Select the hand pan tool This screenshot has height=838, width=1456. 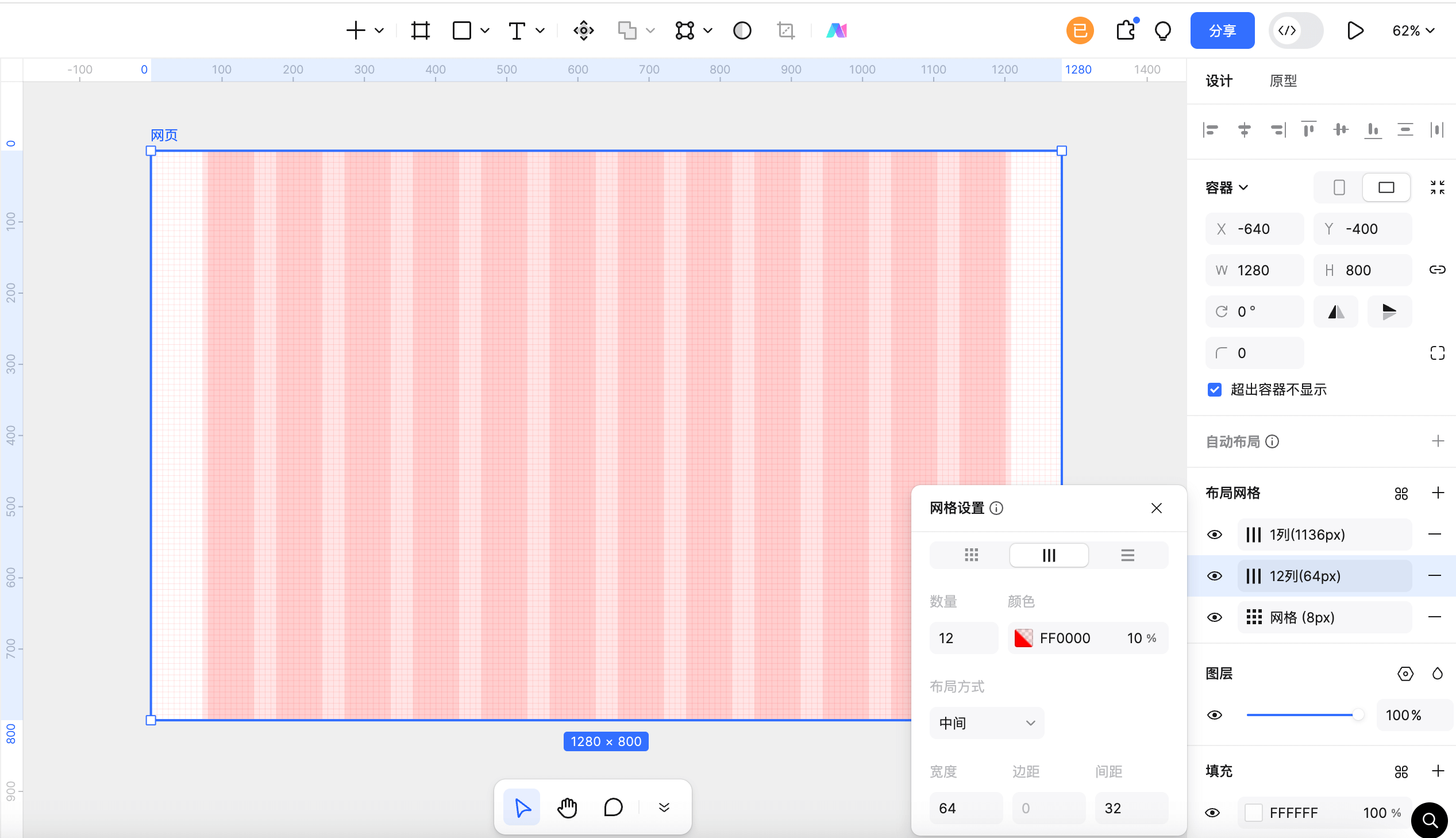(x=567, y=807)
